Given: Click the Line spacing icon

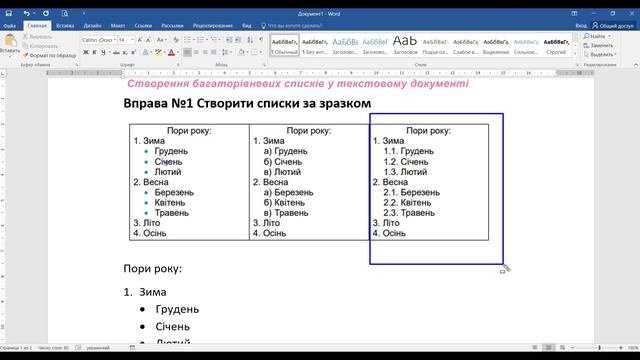Looking at the screenshot, I should [x=225, y=52].
